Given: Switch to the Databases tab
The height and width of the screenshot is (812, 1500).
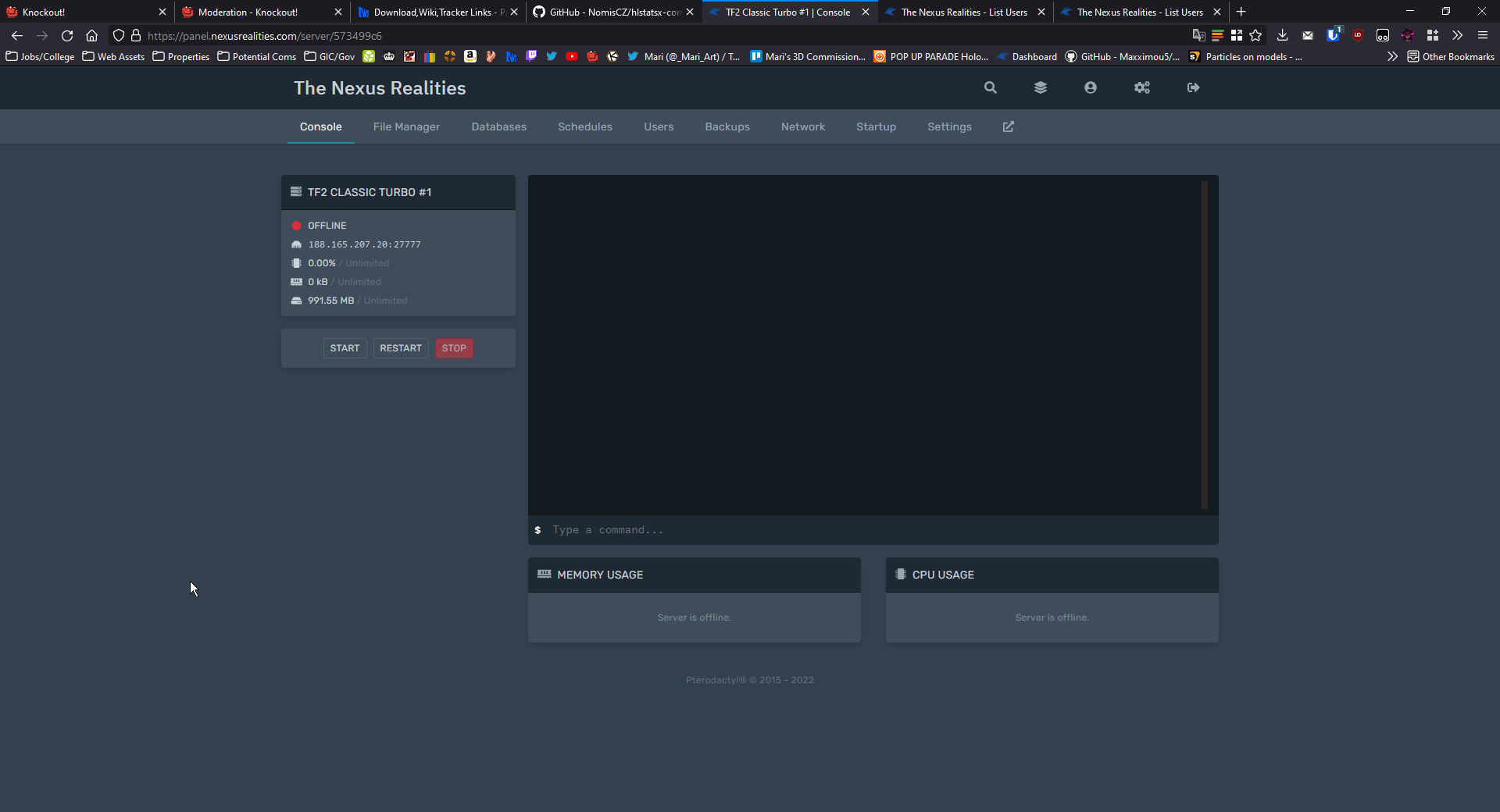Looking at the screenshot, I should (x=498, y=126).
